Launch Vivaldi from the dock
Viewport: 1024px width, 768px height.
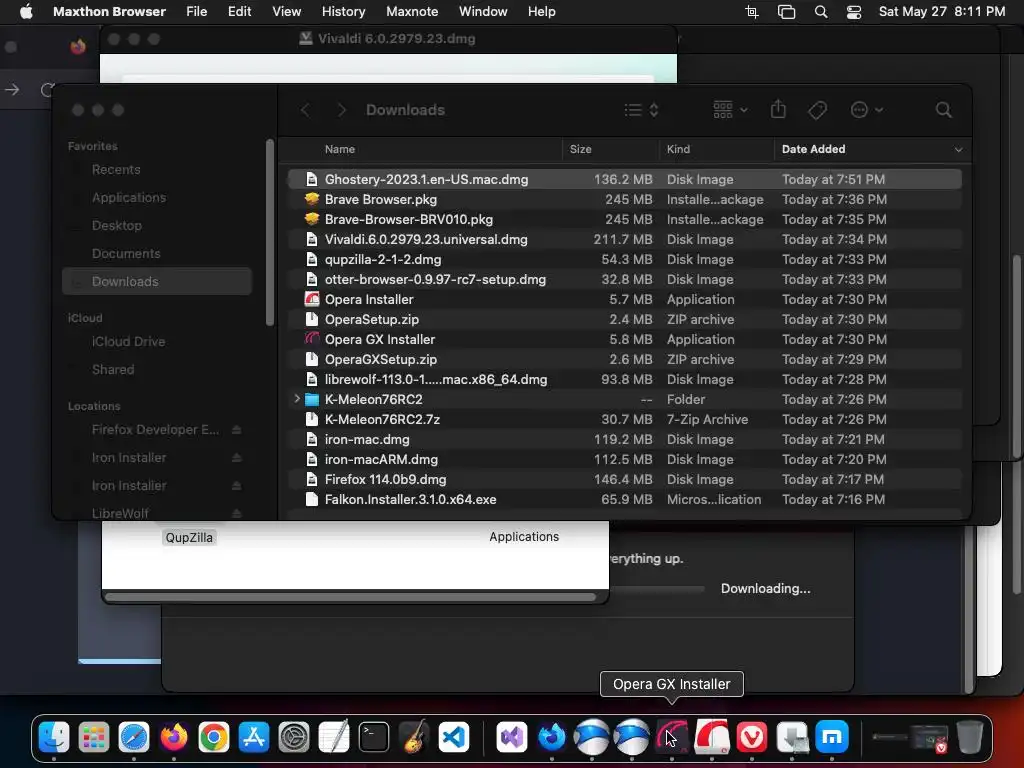752,738
